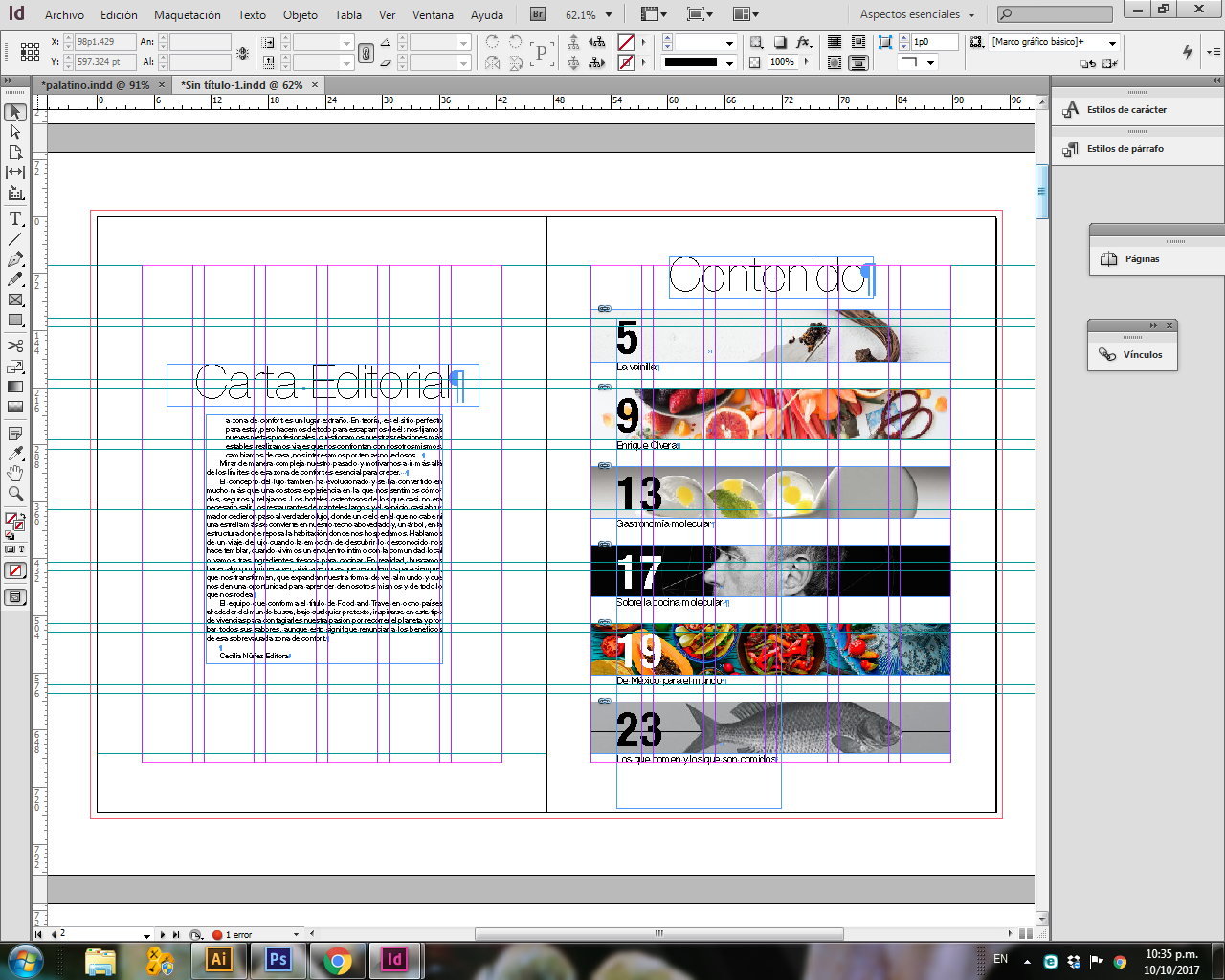Click the Apply None swatch in toolbox
The image size is (1225, 980).
[x=15, y=571]
